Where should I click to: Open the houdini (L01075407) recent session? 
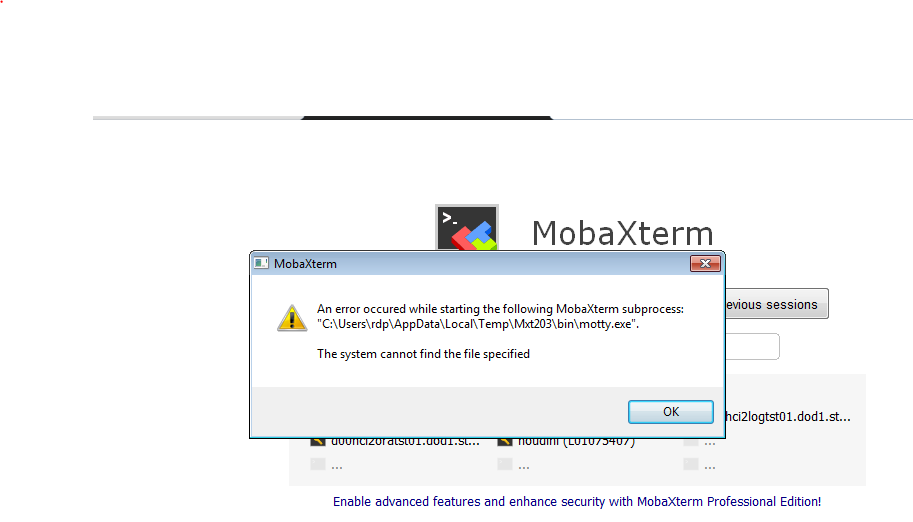576,442
